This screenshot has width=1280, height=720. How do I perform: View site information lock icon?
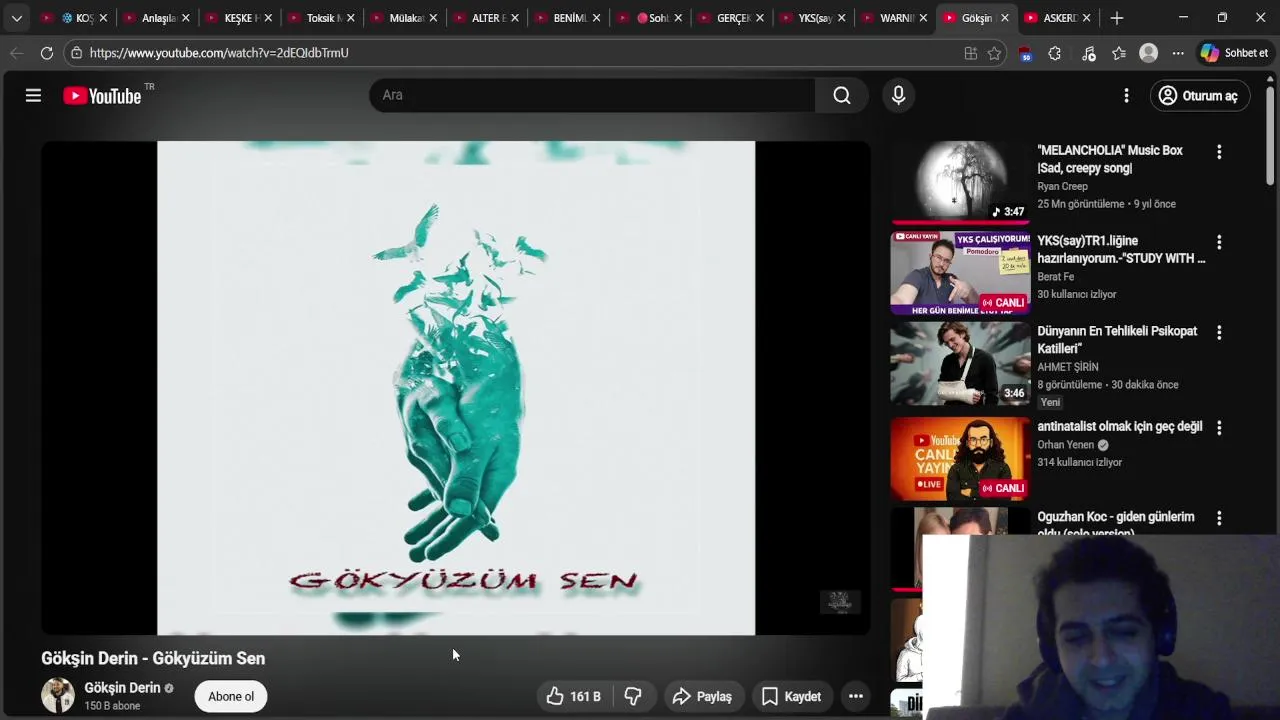tap(76, 53)
